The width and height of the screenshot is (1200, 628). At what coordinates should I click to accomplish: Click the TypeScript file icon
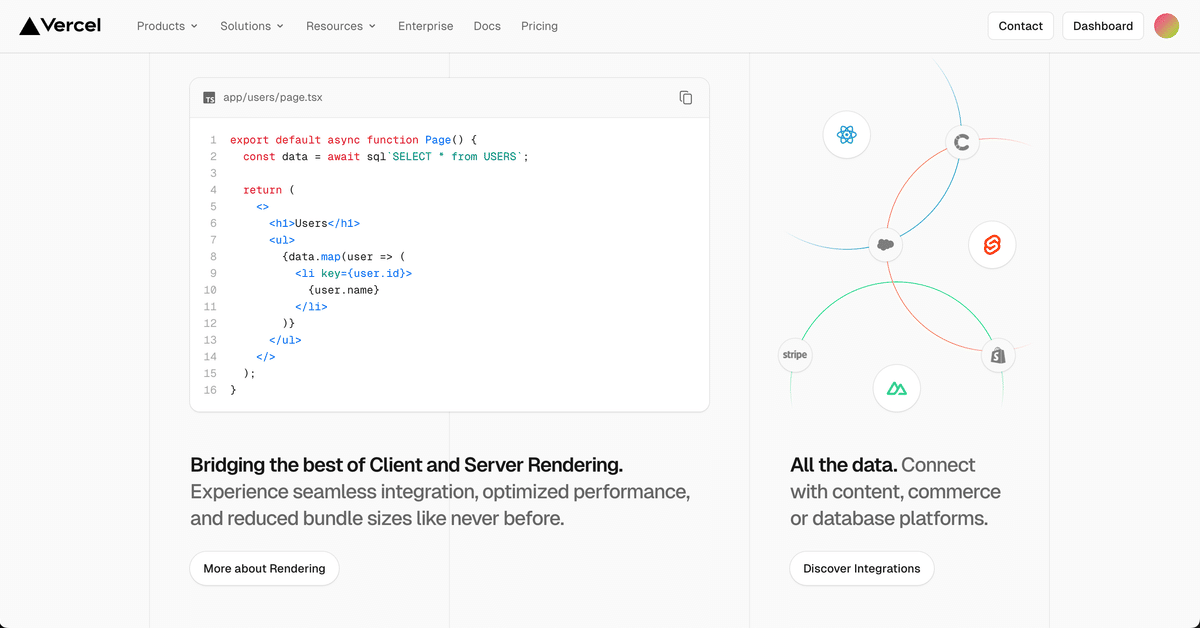pos(209,98)
